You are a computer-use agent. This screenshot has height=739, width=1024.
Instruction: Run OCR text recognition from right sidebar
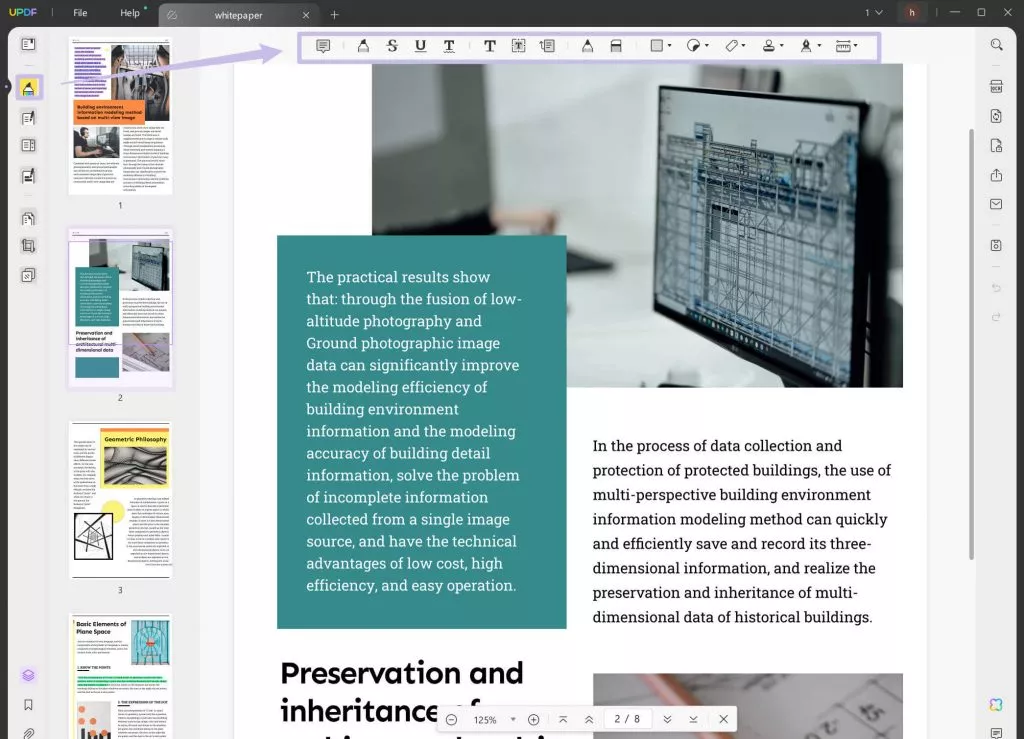click(x=996, y=87)
